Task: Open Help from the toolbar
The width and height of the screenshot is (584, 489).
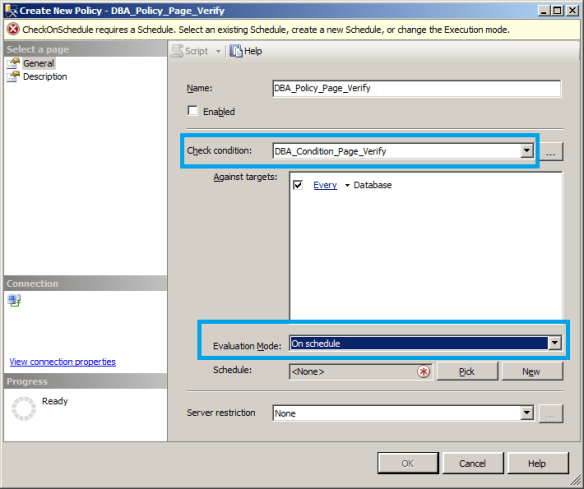Action: [246, 51]
